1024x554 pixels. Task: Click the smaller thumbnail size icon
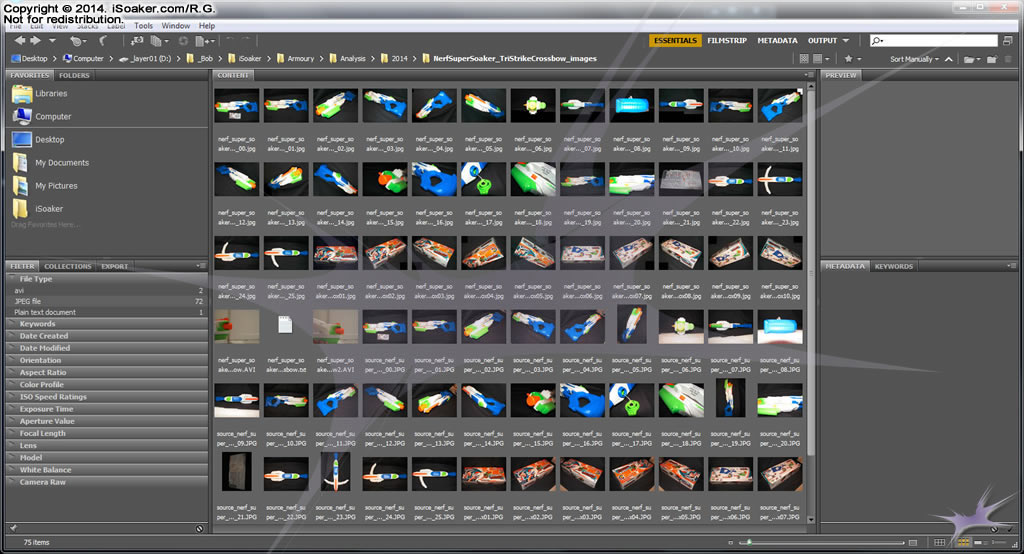[730, 542]
